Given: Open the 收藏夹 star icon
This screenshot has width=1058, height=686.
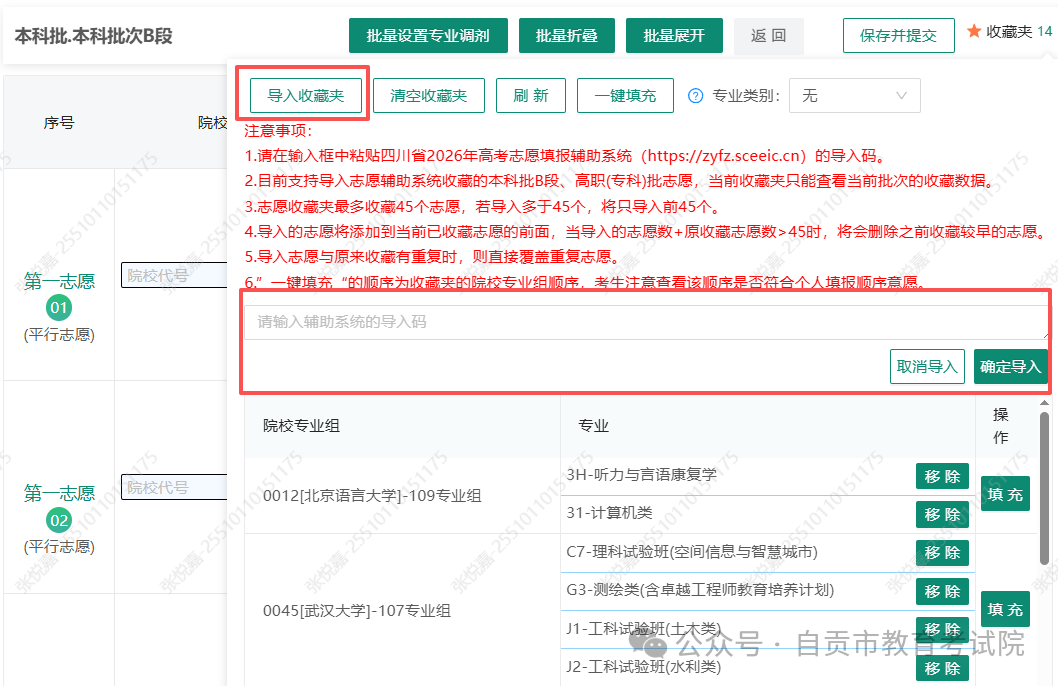Looking at the screenshot, I should (974, 31).
